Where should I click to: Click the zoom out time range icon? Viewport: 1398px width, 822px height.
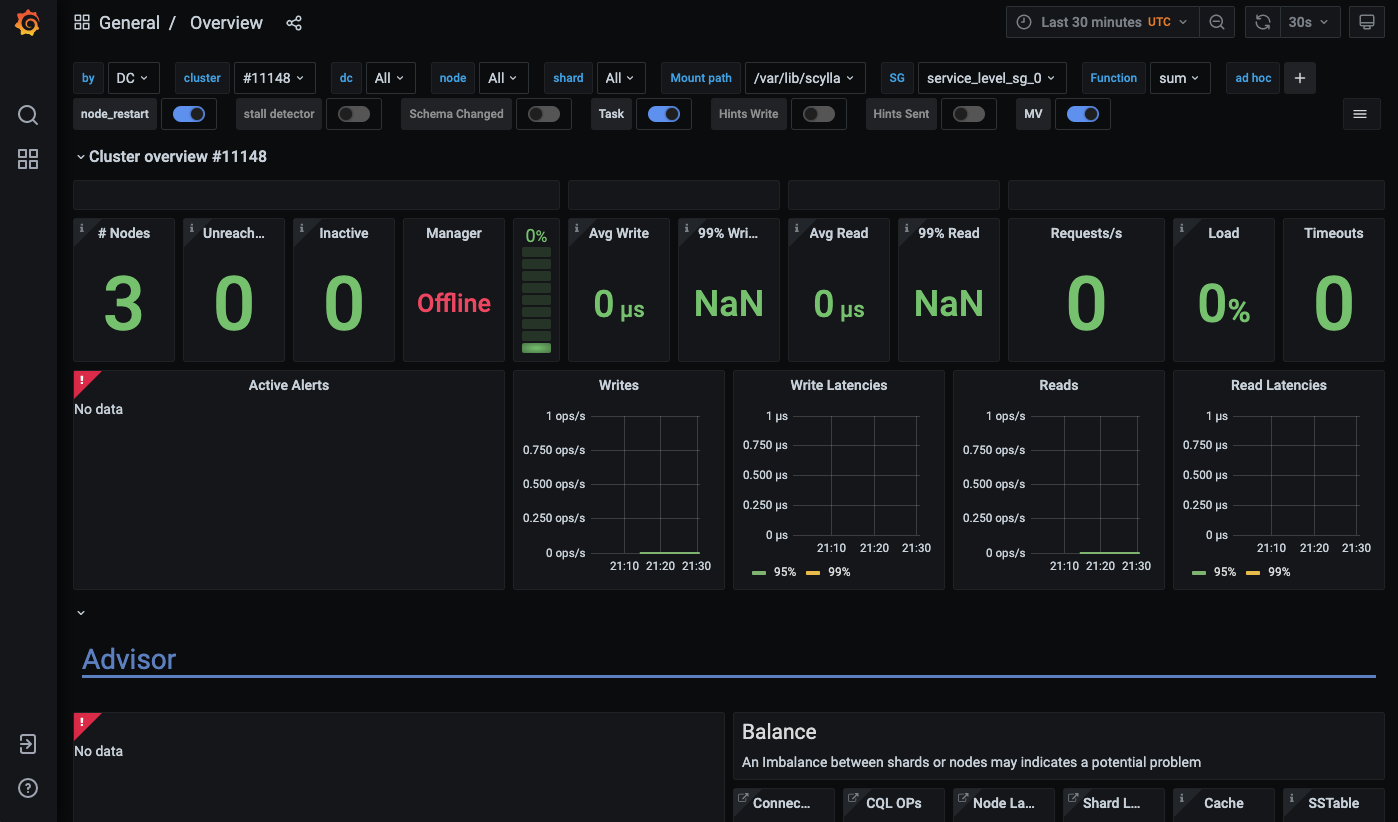(1216, 22)
